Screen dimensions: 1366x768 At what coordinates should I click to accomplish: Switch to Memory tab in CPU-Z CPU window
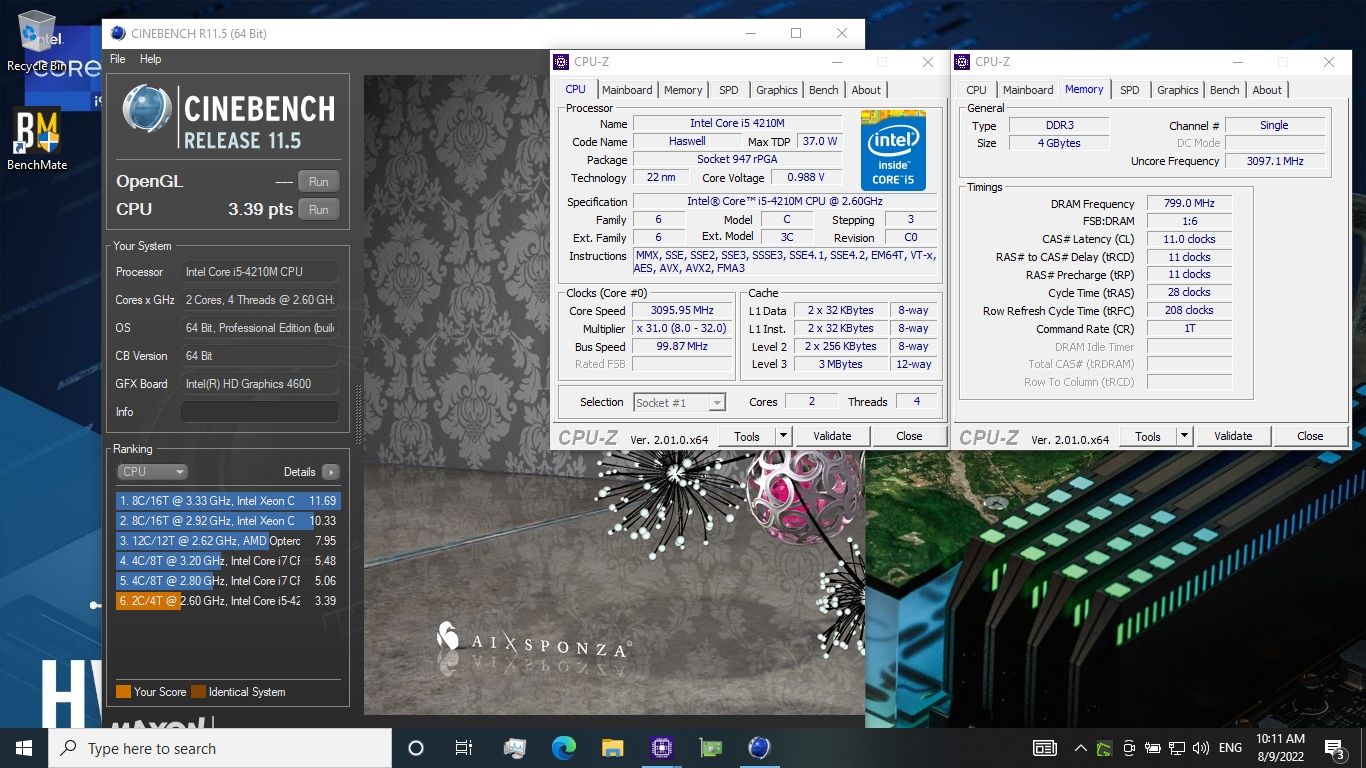click(x=683, y=90)
